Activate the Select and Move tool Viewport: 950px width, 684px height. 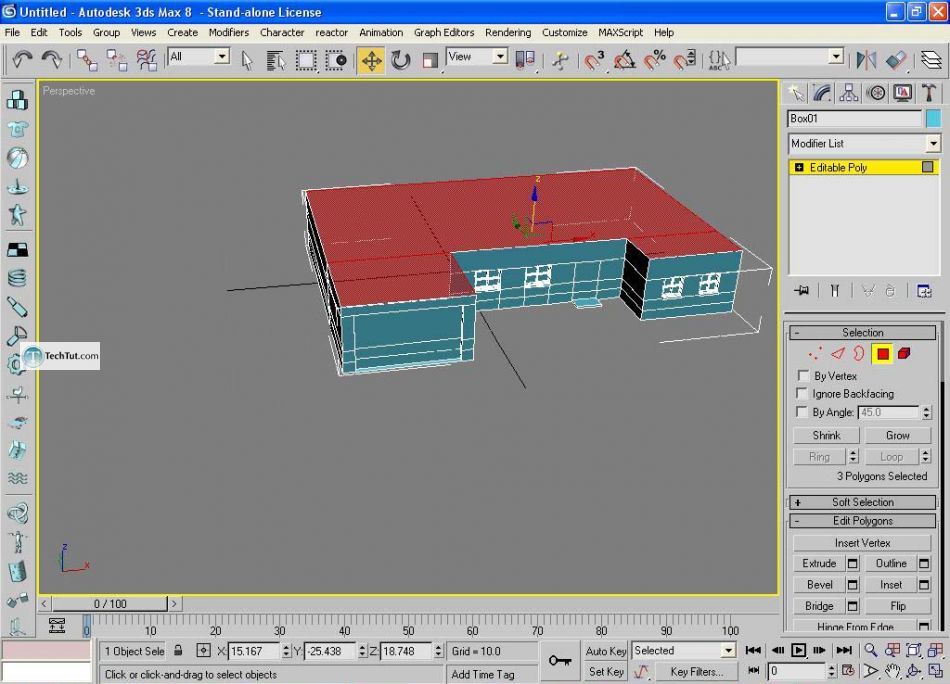[371, 61]
